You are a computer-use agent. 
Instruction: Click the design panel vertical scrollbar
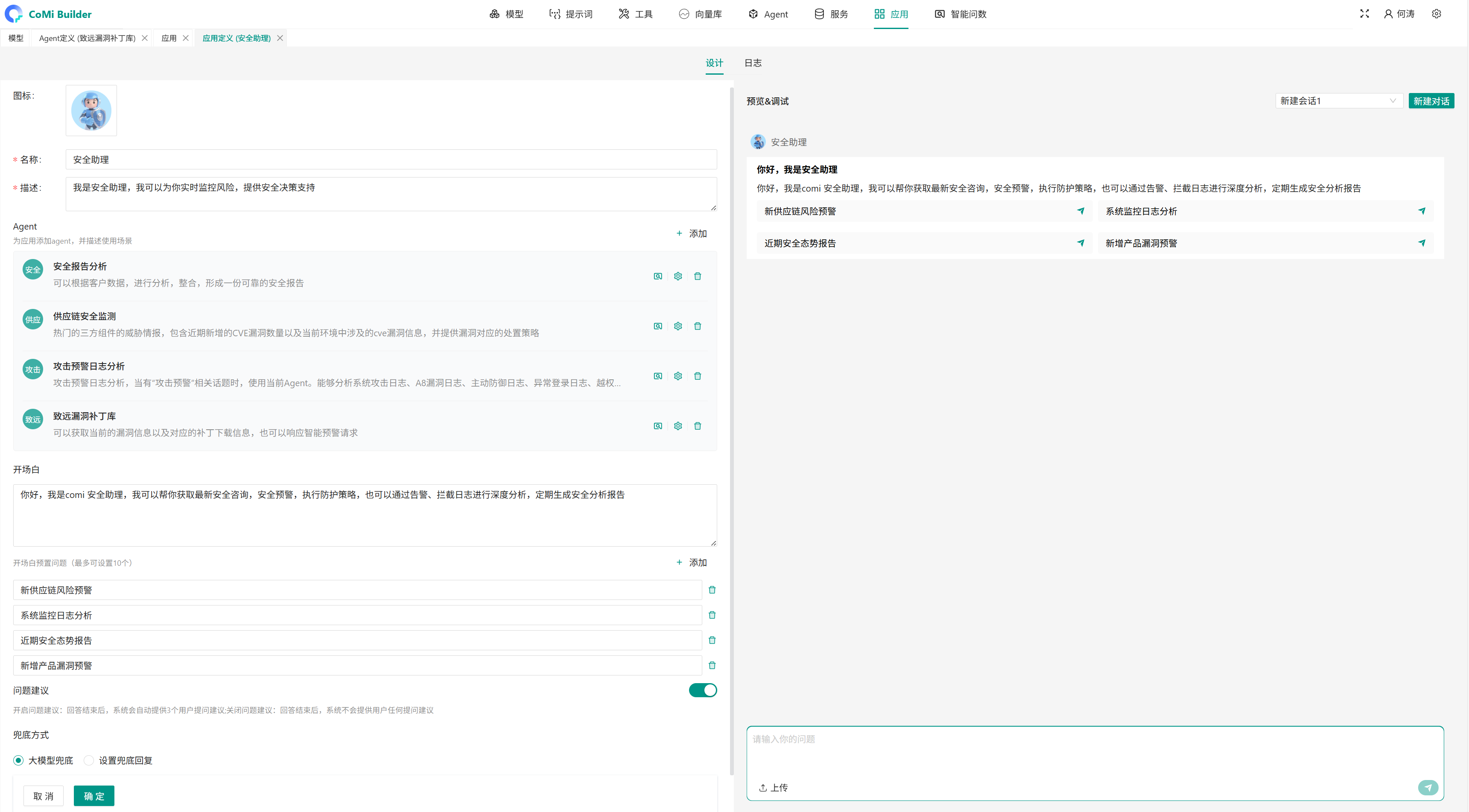pyautogui.click(x=732, y=431)
